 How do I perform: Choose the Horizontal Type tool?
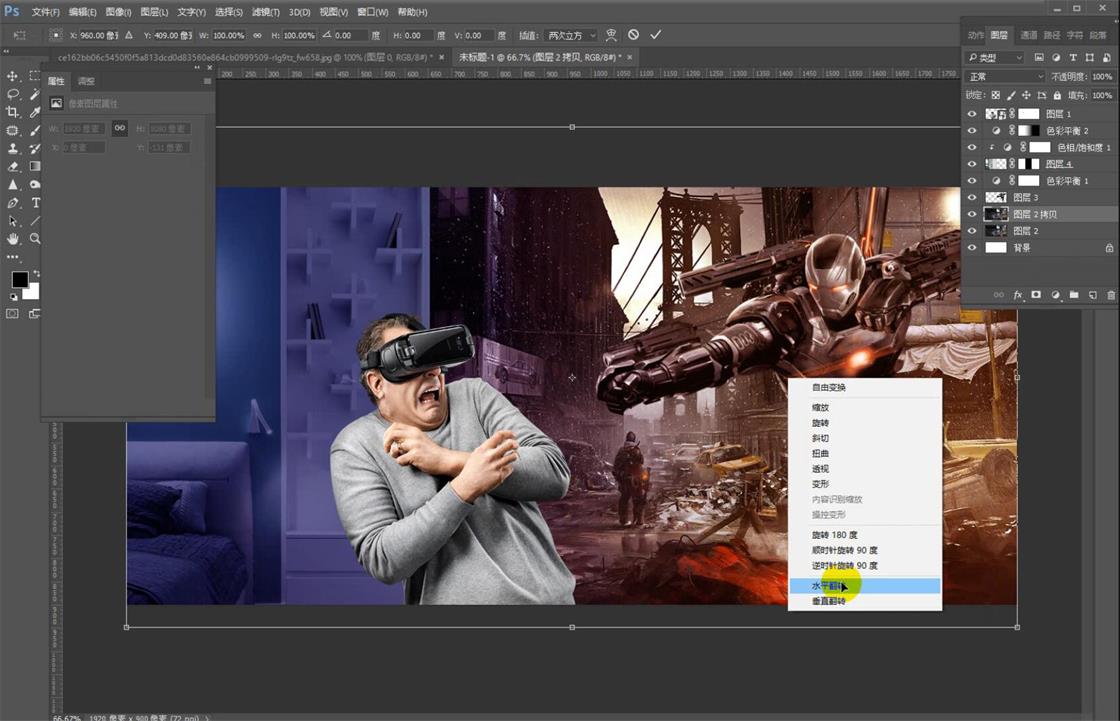click(33, 203)
